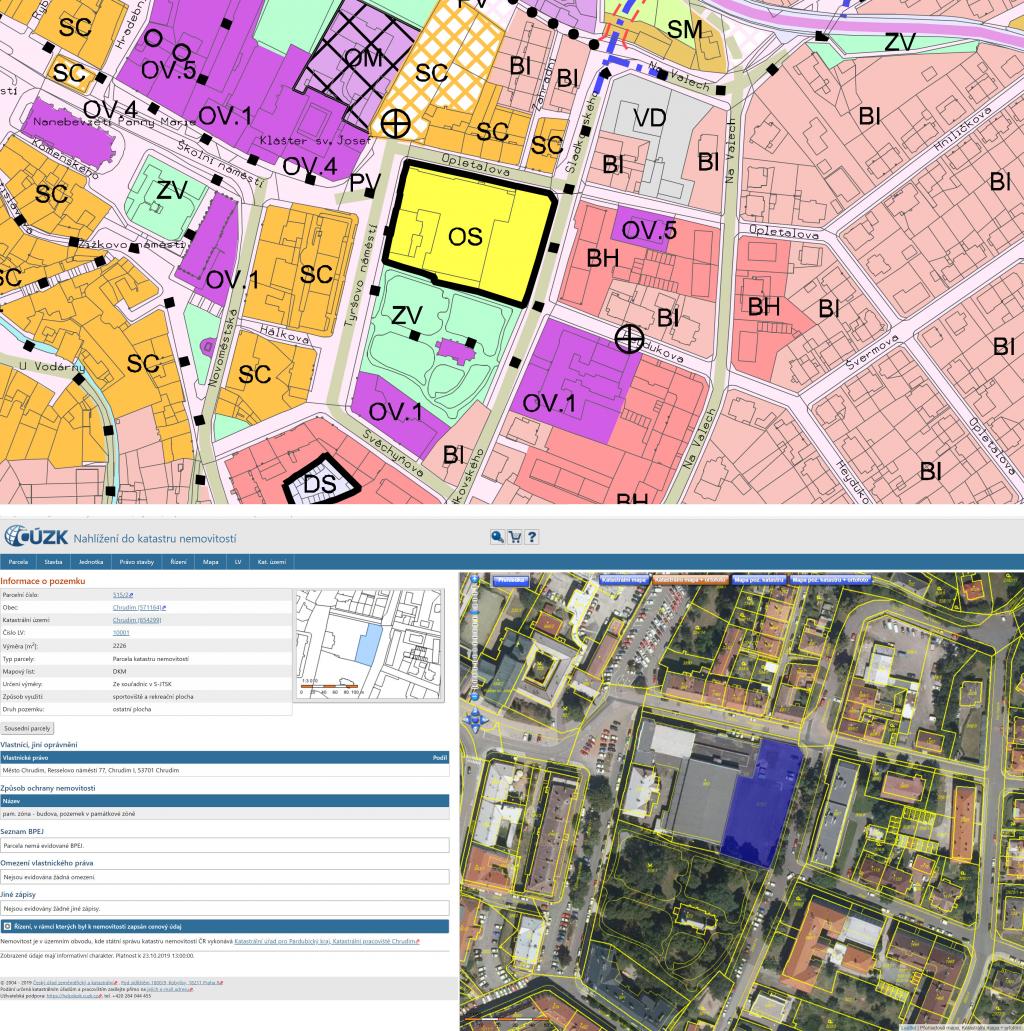Viewport: 1024px width, 1031px height.
Task: Switch to Katastrální mapa layer
Action: click(x=624, y=579)
